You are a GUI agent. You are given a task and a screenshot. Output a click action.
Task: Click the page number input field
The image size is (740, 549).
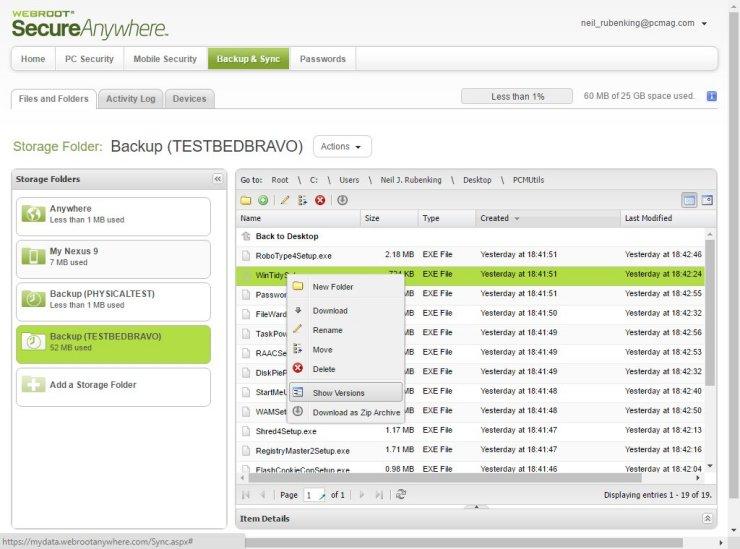pos(314,495)
